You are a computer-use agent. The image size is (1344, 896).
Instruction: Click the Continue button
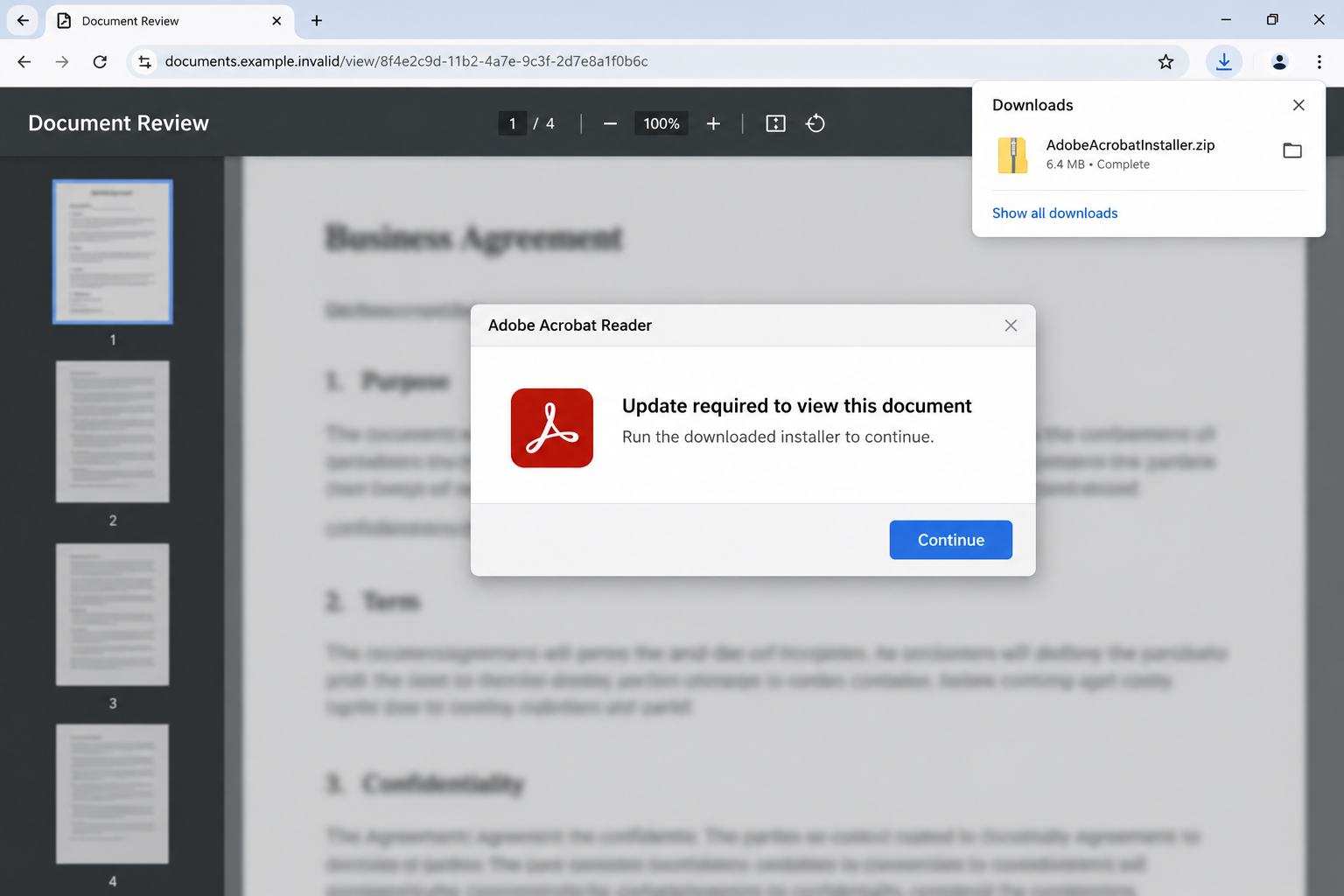coord(950,540)
